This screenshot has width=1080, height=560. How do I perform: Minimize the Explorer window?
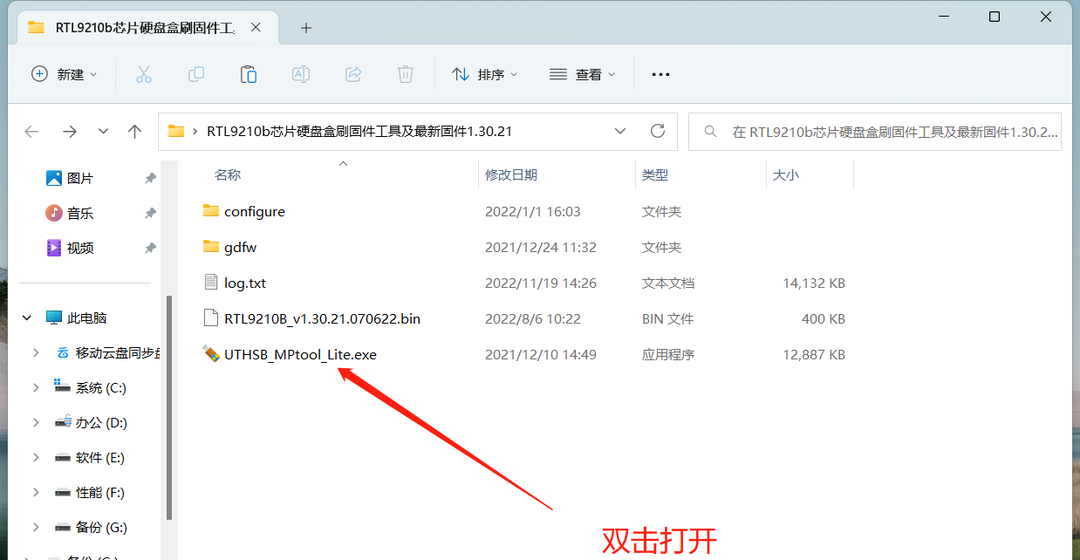coord(944,17)
